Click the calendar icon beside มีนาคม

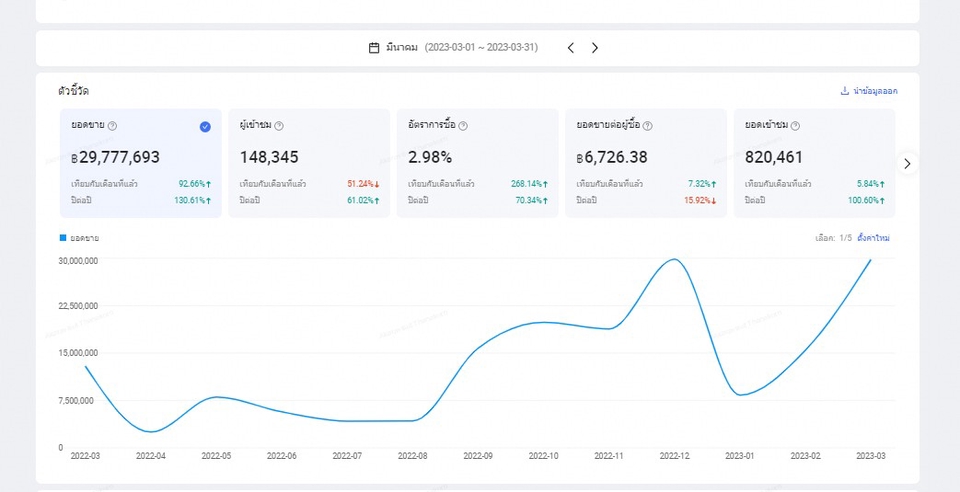(x=374, y=48)
